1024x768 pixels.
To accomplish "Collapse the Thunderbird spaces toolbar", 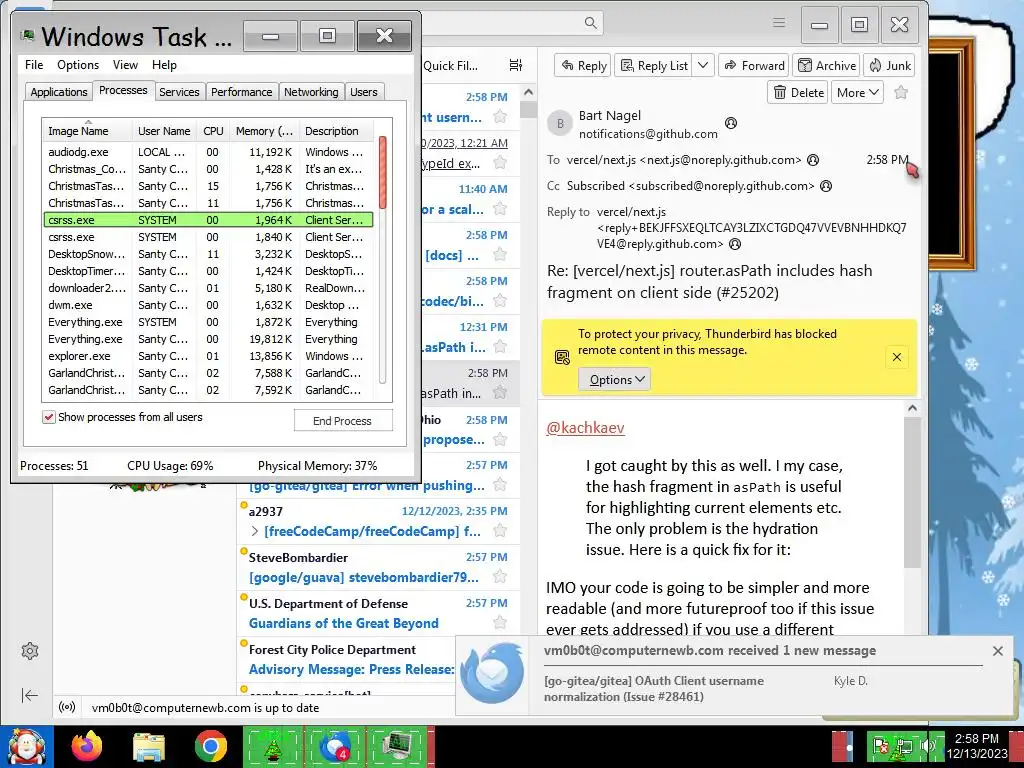I will pyautogui.click(x=30, y=695).
